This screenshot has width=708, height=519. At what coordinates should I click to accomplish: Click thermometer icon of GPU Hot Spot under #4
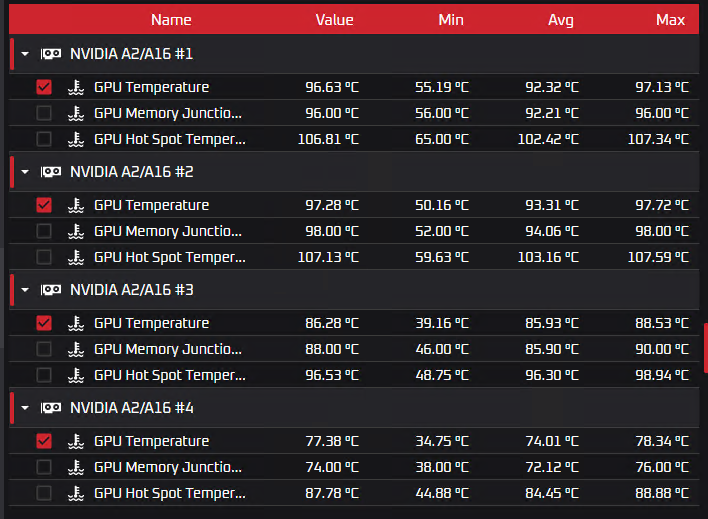tap(76, 493)
